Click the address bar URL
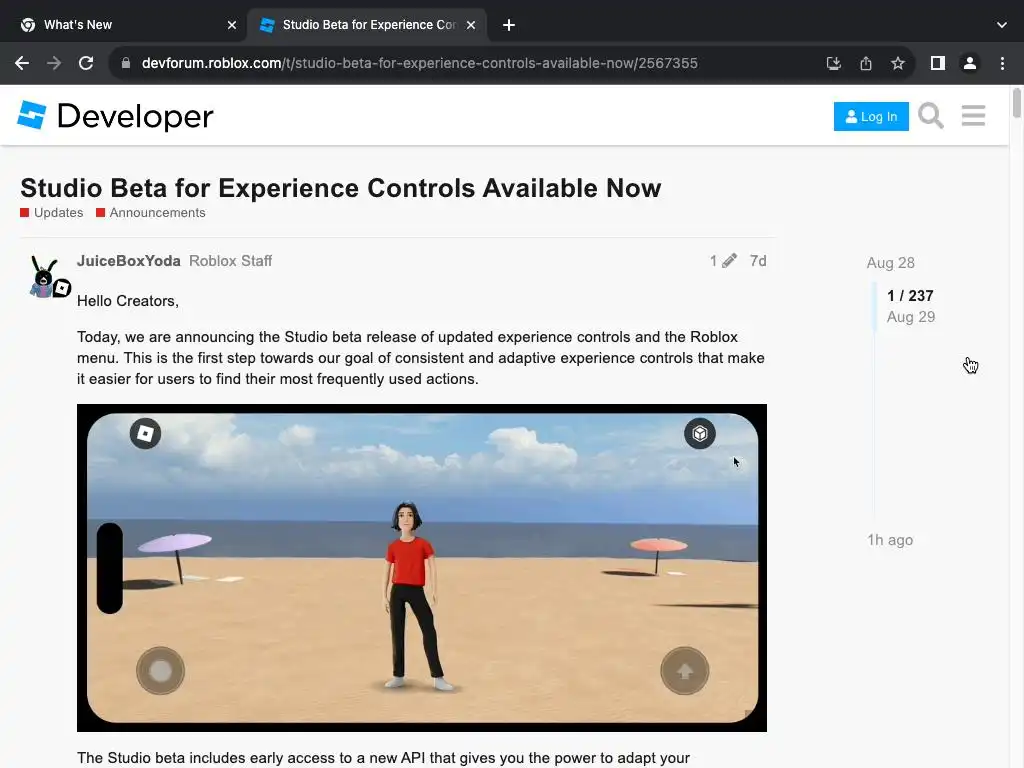 coord(419,63)
